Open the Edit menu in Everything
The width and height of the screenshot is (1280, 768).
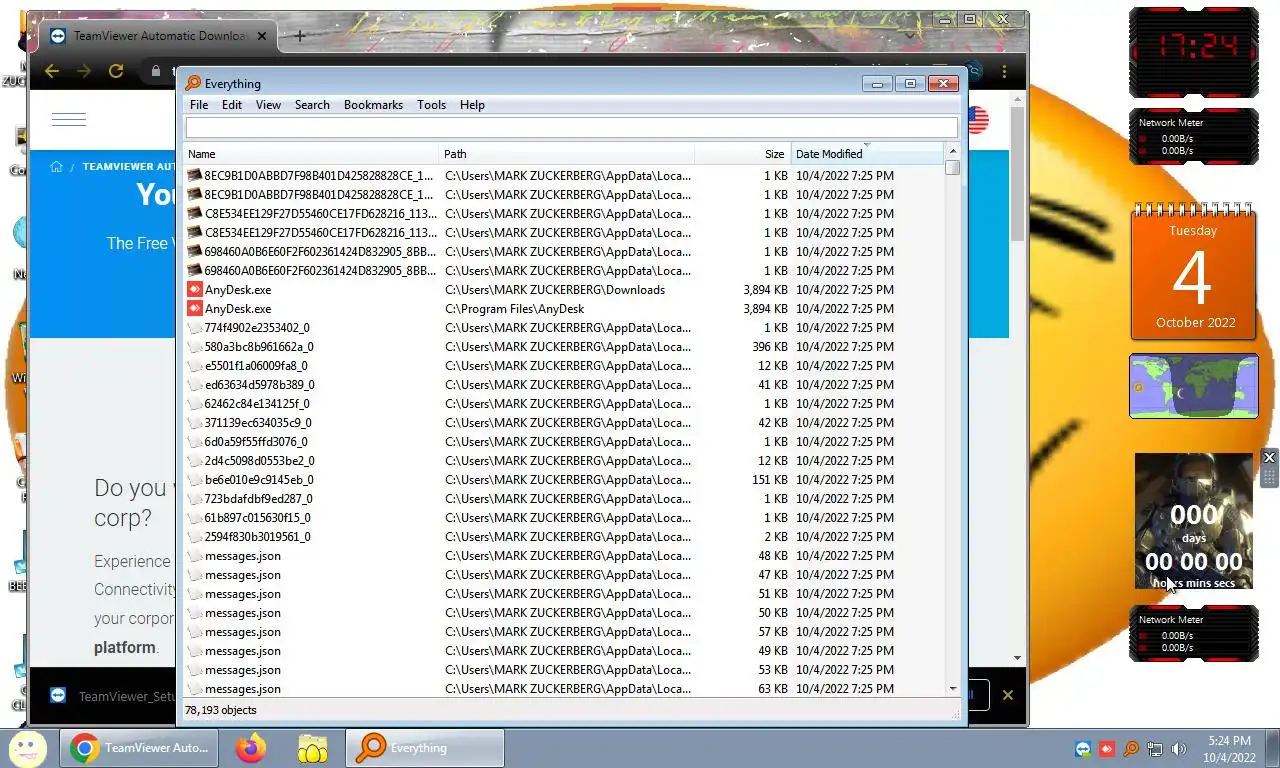pos(232,105)
